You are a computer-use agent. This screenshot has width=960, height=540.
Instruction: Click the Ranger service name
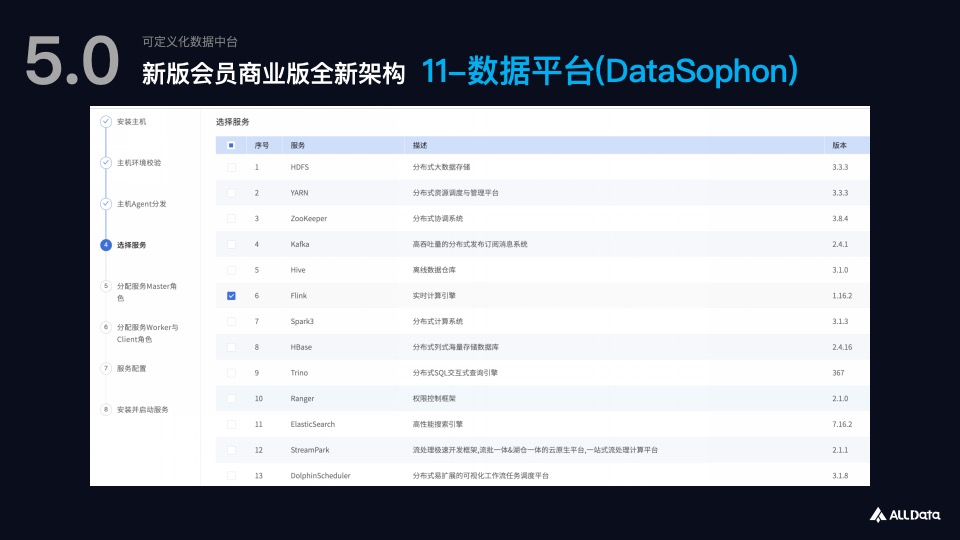point(302,399)
